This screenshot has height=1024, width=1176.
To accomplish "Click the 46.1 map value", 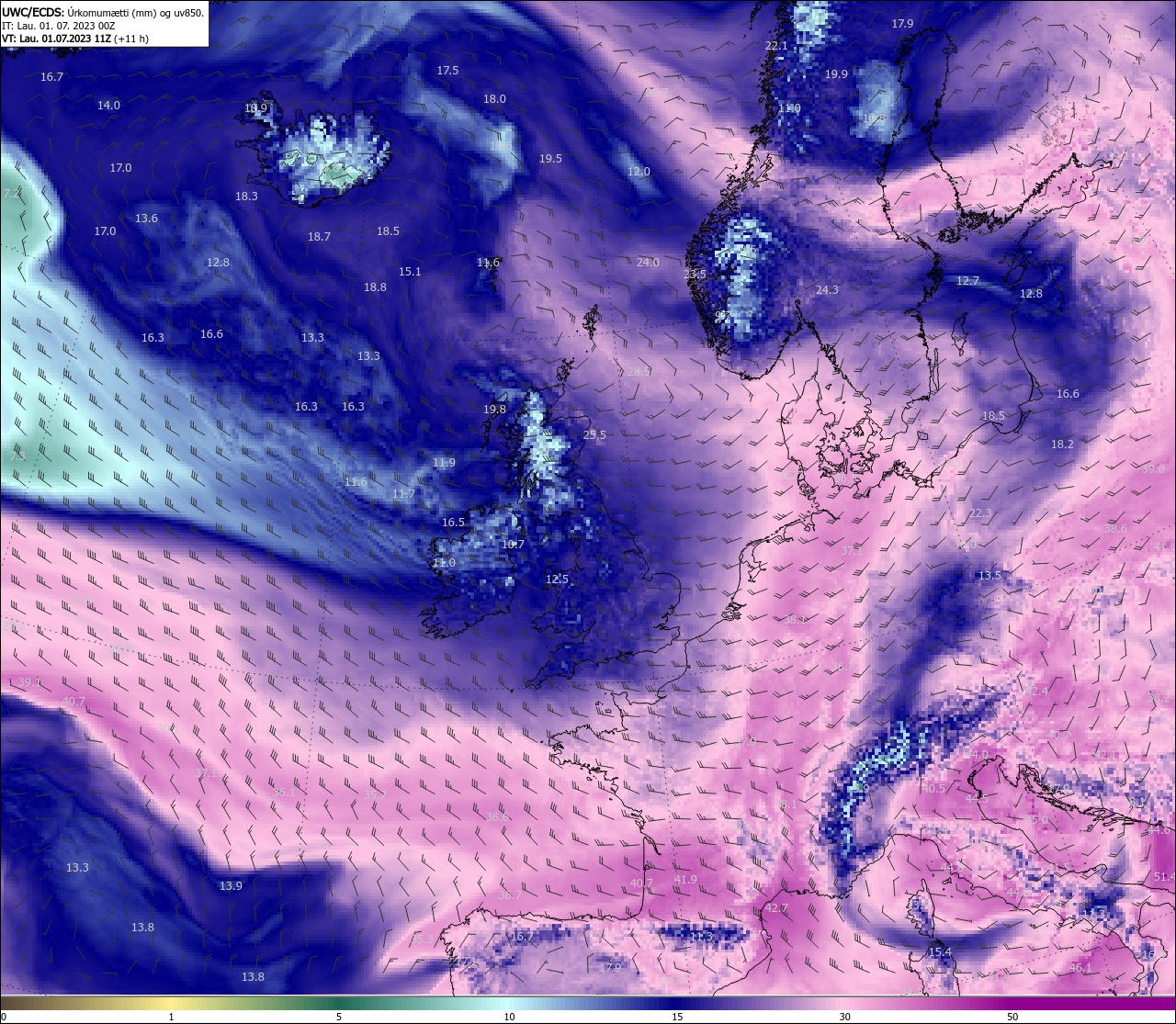I will point(1080,968).
